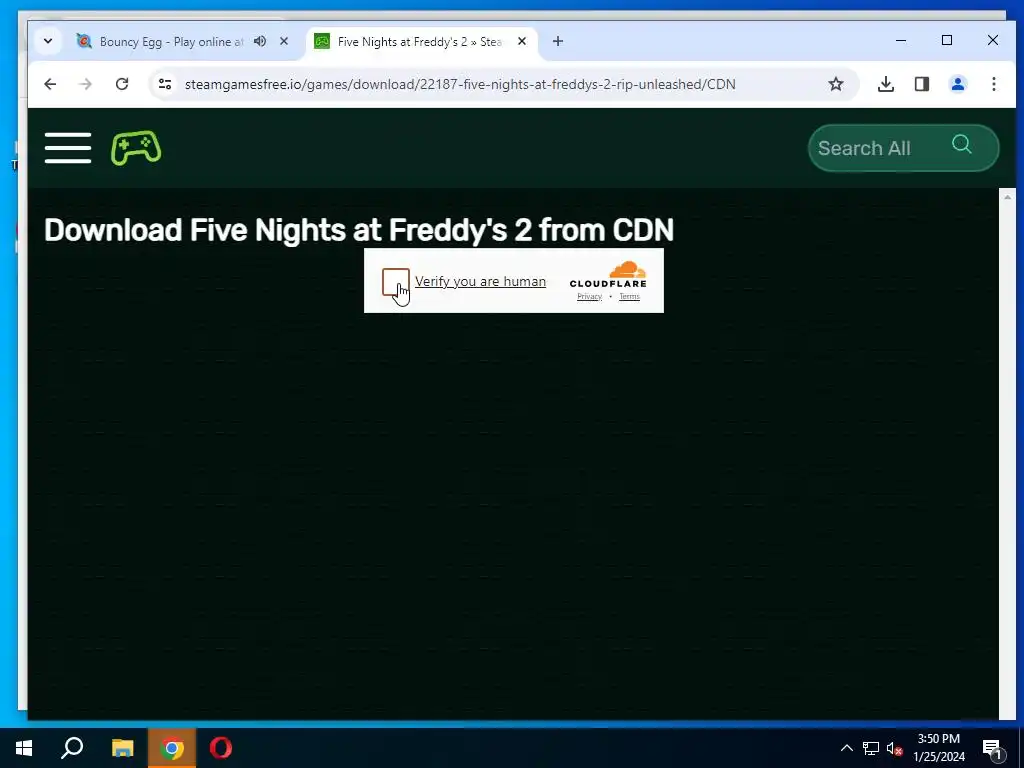Screen dimensions: 1024x768
Task: Click the muted volume tray icon
Action: pyautogui.click(x=895, y=748)
